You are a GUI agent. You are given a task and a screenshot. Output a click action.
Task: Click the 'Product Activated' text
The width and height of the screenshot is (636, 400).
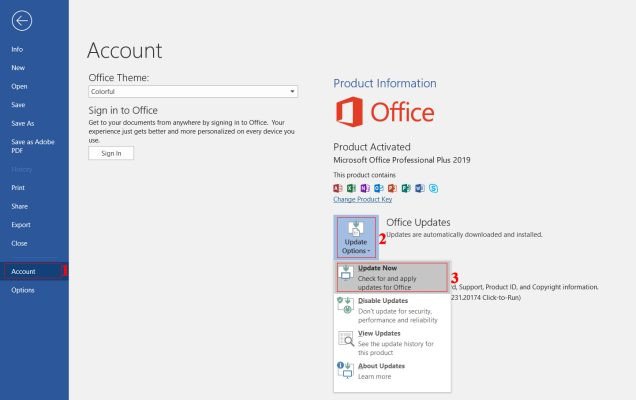(x=372, y=147)
